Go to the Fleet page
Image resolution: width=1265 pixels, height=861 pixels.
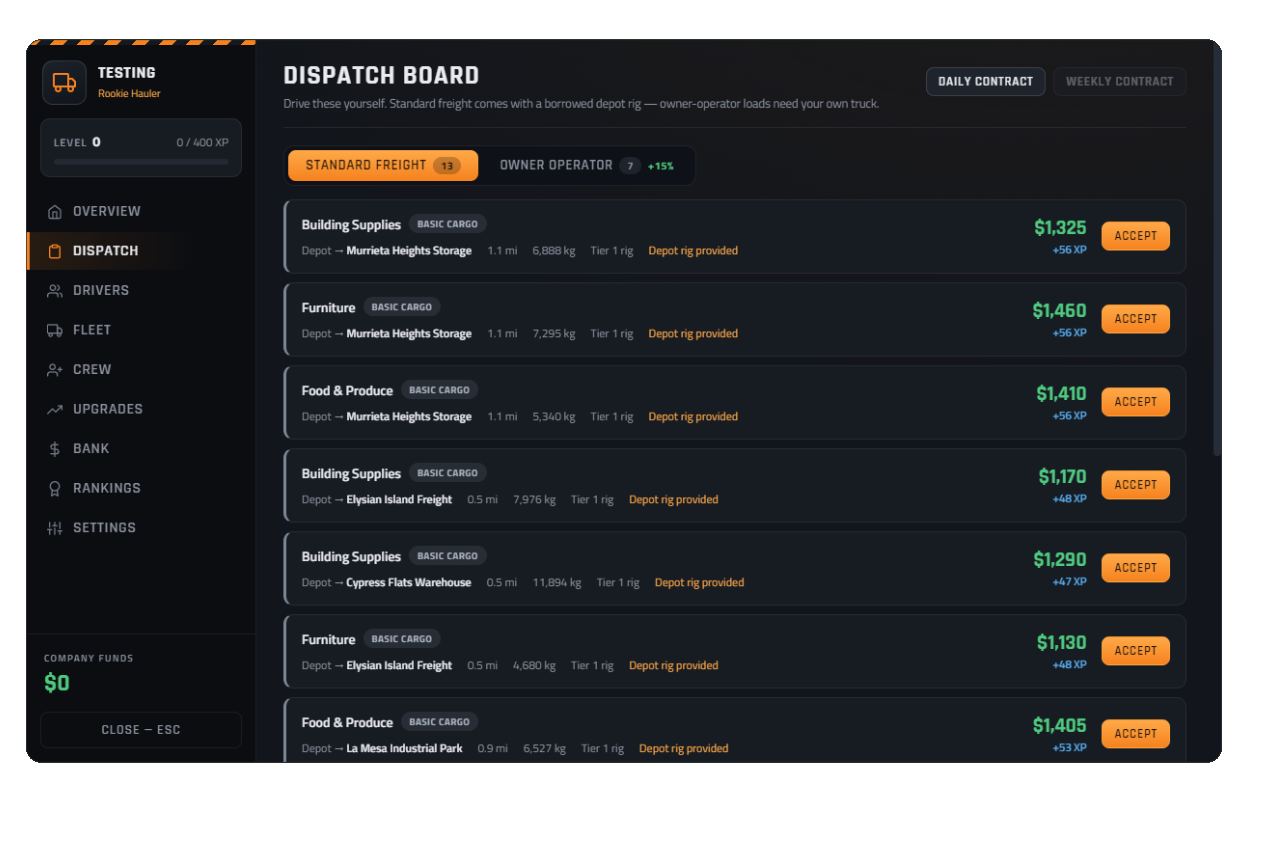[x=141, y=330]
